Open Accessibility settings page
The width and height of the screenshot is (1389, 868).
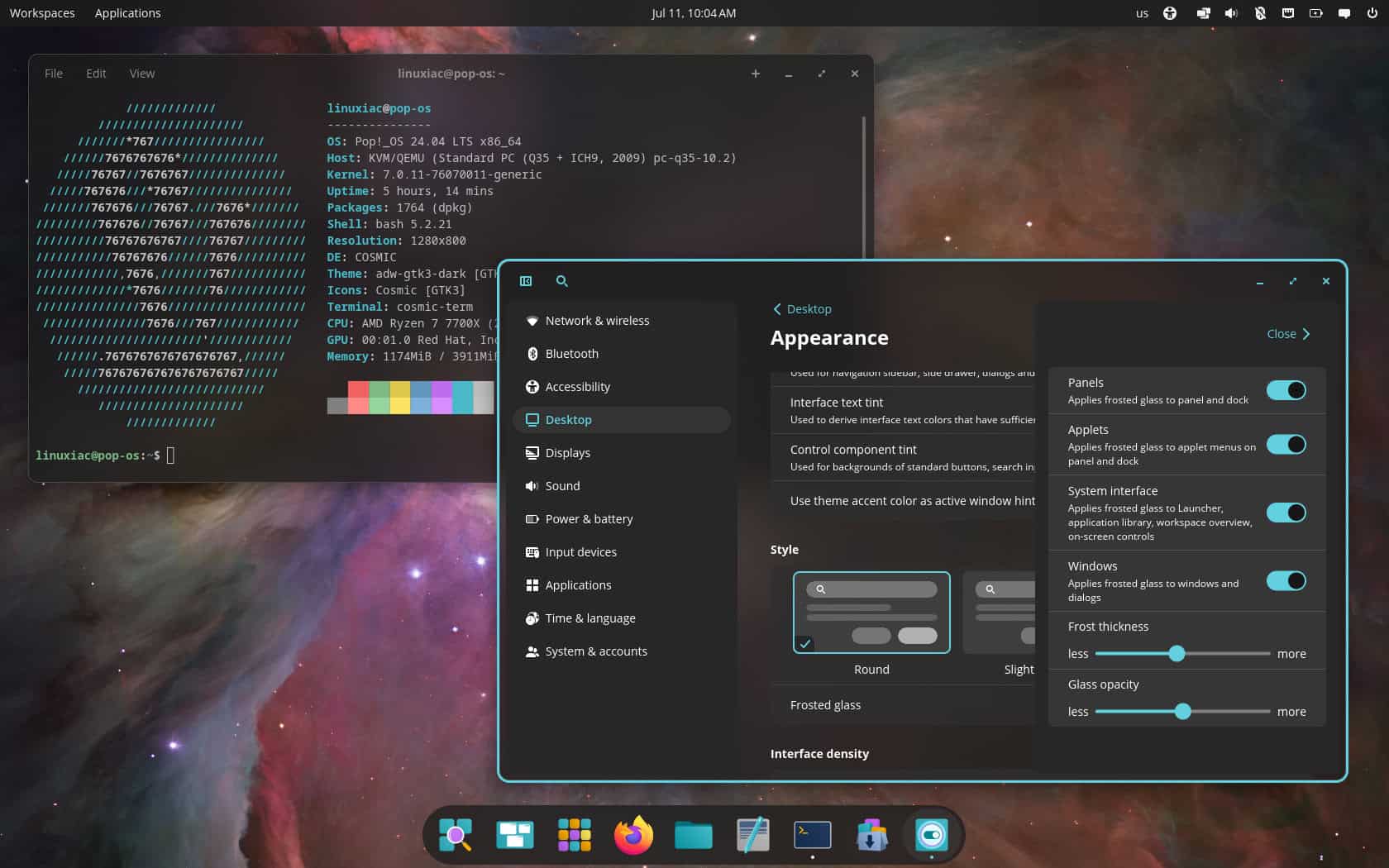pyautogui.click(x=622, y=387)
